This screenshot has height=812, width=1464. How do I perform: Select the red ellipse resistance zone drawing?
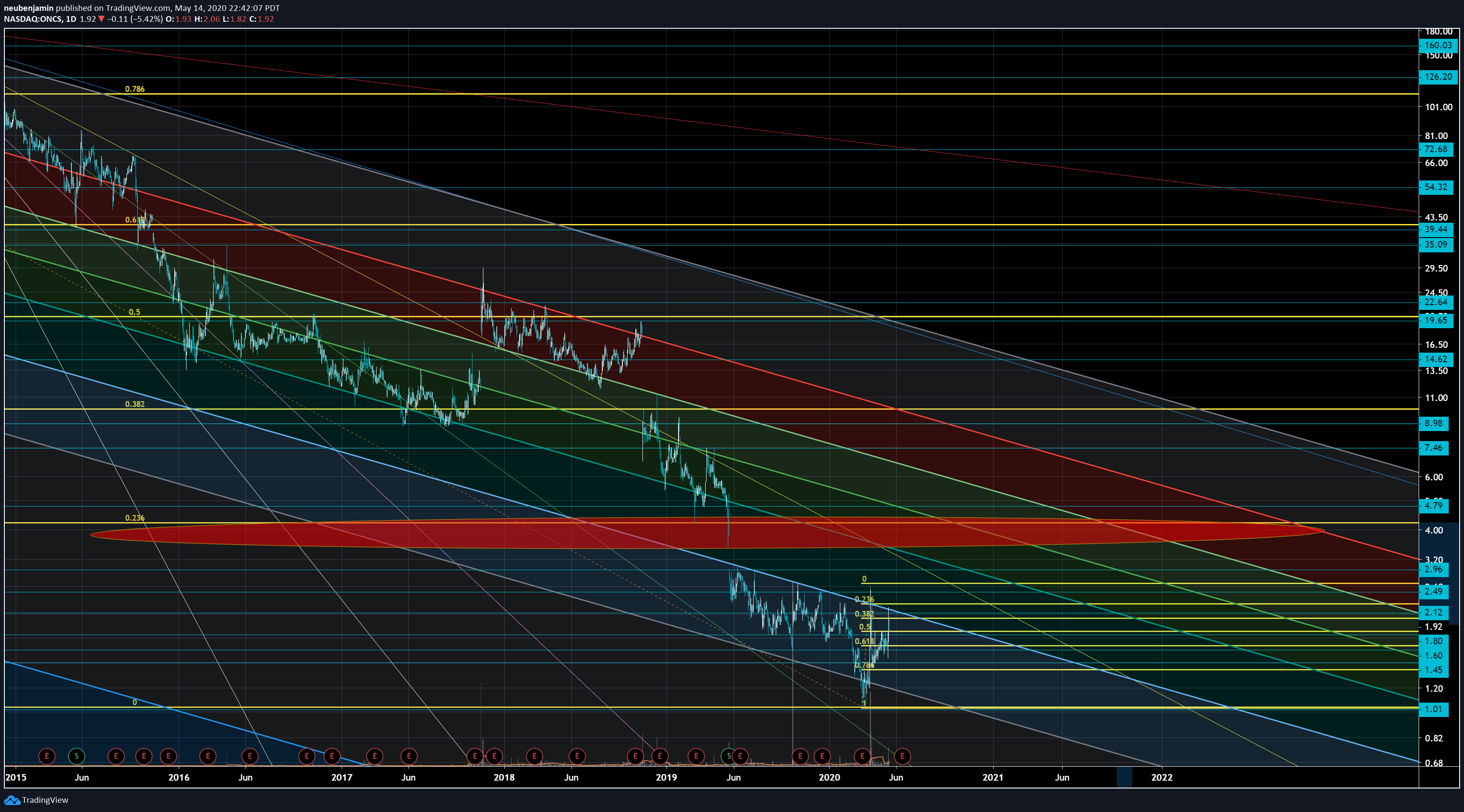707,533
